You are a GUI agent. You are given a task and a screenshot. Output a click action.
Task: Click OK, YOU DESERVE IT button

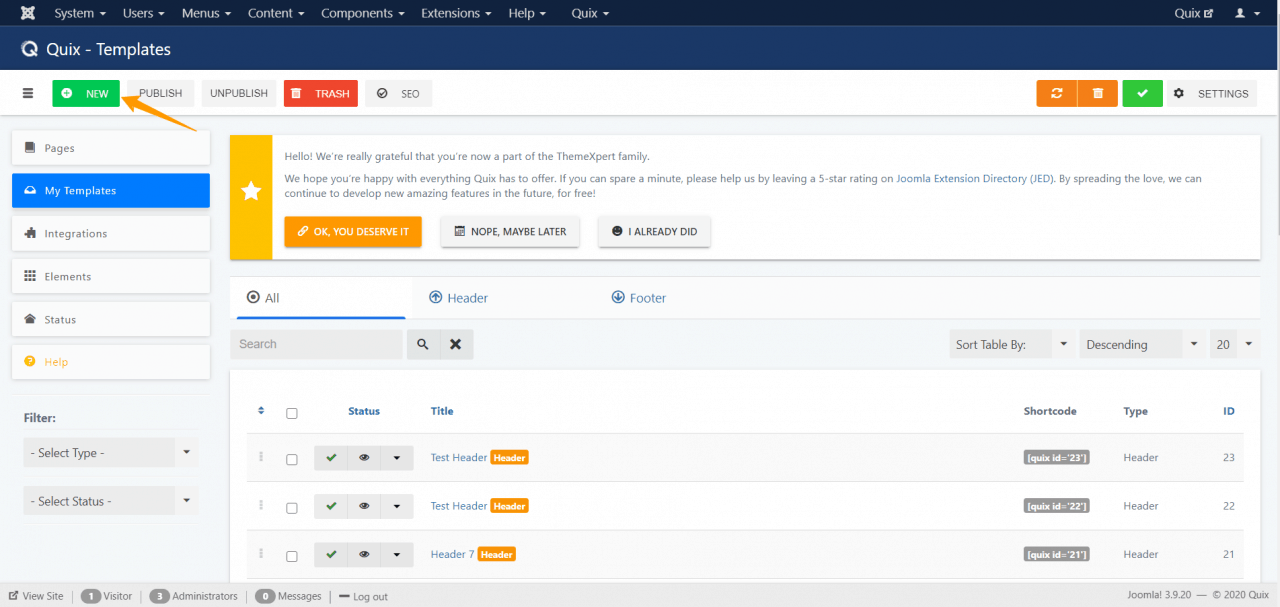[353, 231]
